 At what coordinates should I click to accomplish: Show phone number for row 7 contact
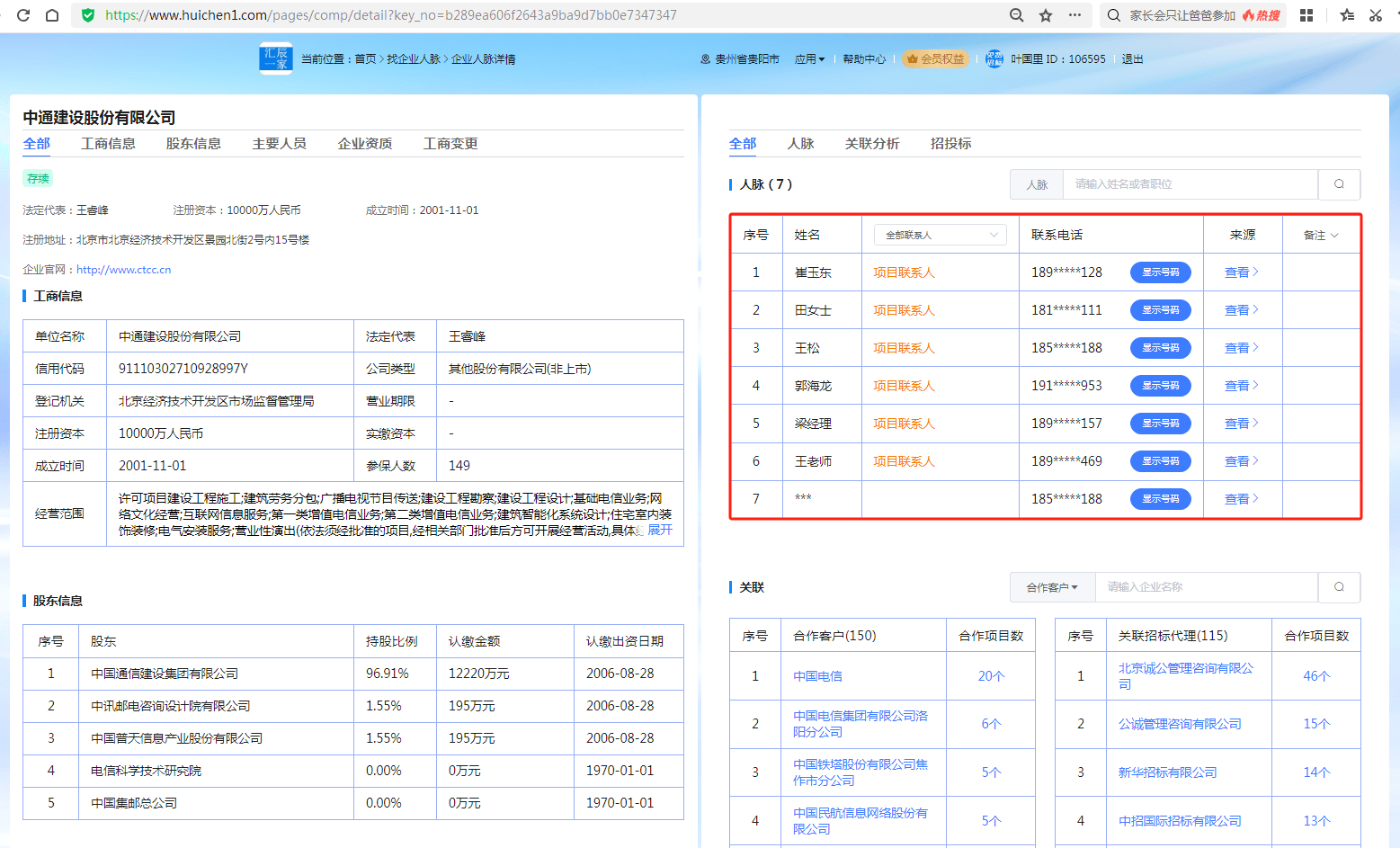tap(1161, 499)
